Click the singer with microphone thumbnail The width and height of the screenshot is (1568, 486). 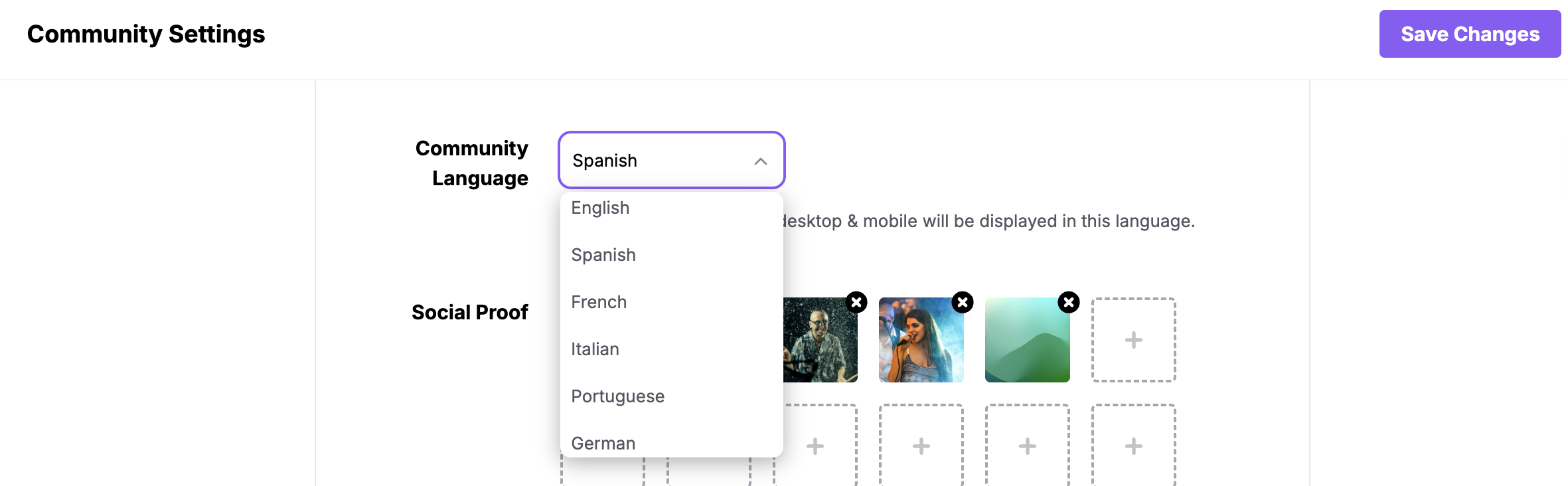921,341
